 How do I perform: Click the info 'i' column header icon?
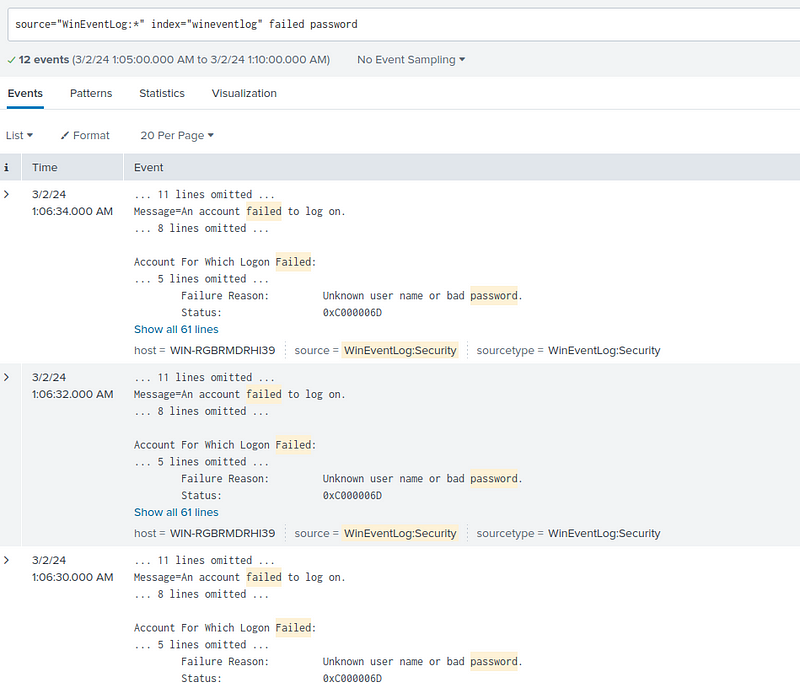click(7, 167)
